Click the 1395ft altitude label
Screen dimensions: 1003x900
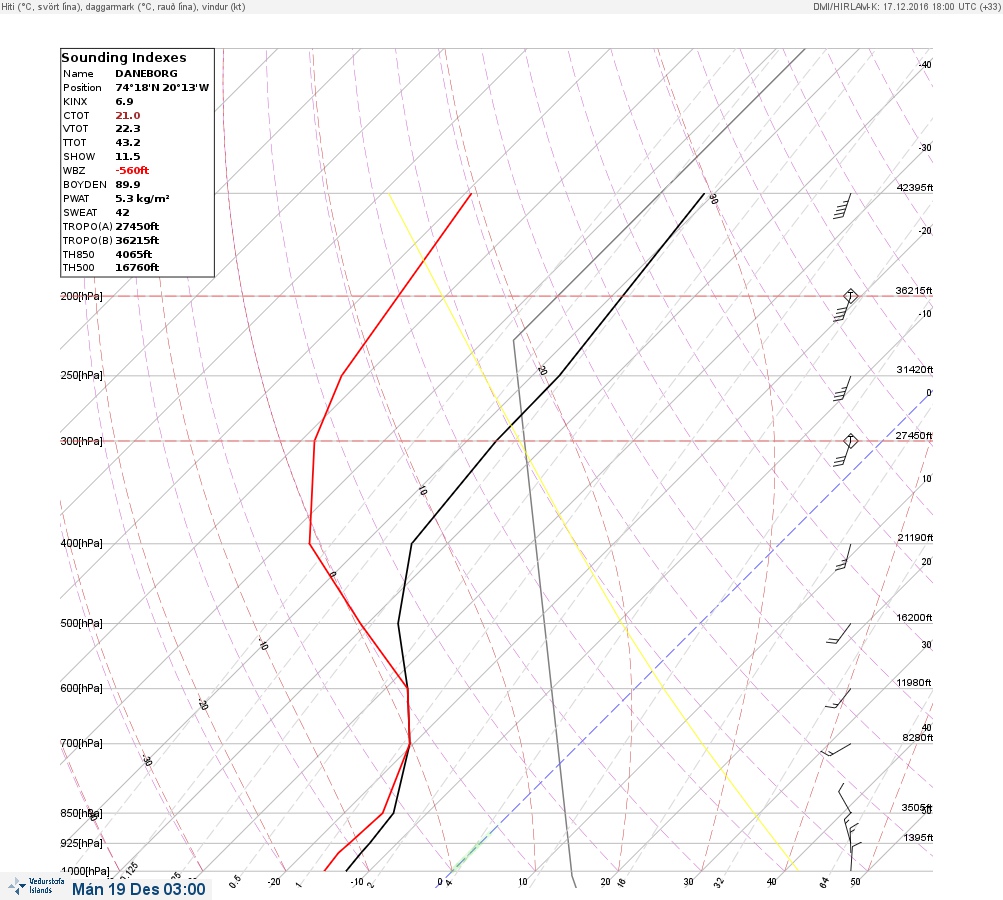[919, 838]
